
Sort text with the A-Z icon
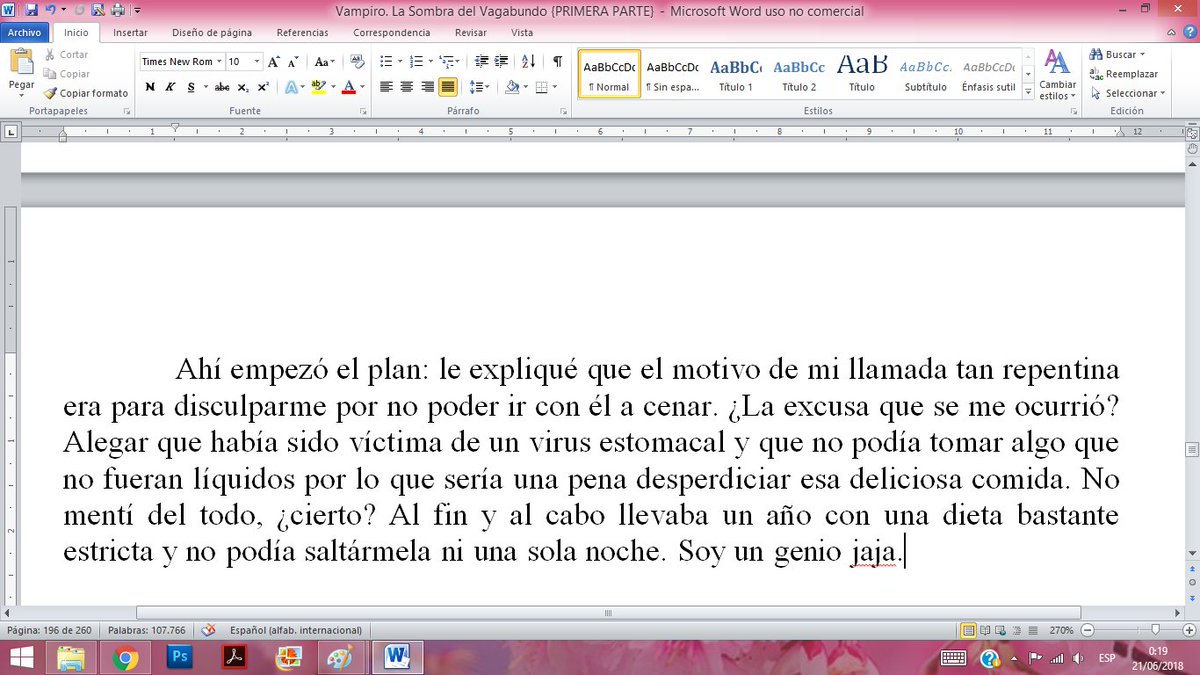(529, 62)
